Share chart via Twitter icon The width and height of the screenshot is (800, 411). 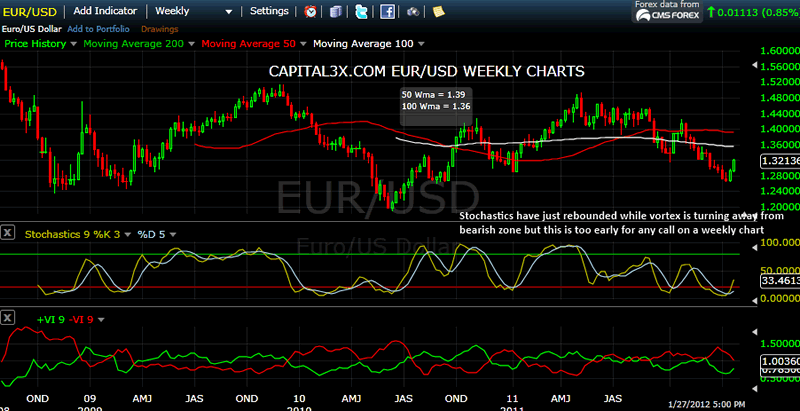tap(361, 11)
